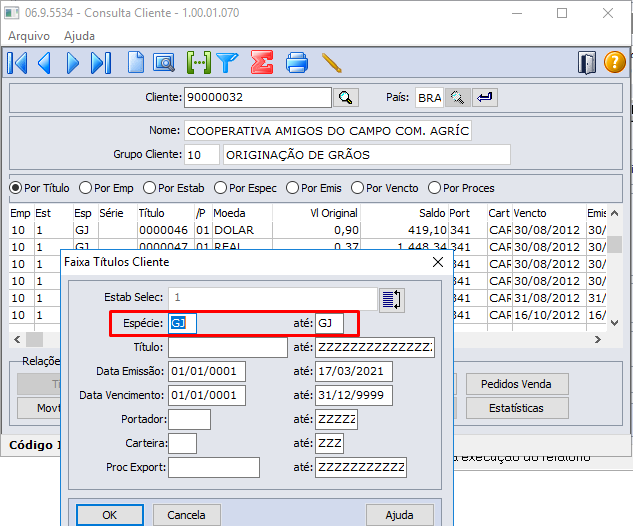The width and height of the screenshot is (633, 526).
Task: Open the search record magnifier toolbar icon
Action: 164,63
